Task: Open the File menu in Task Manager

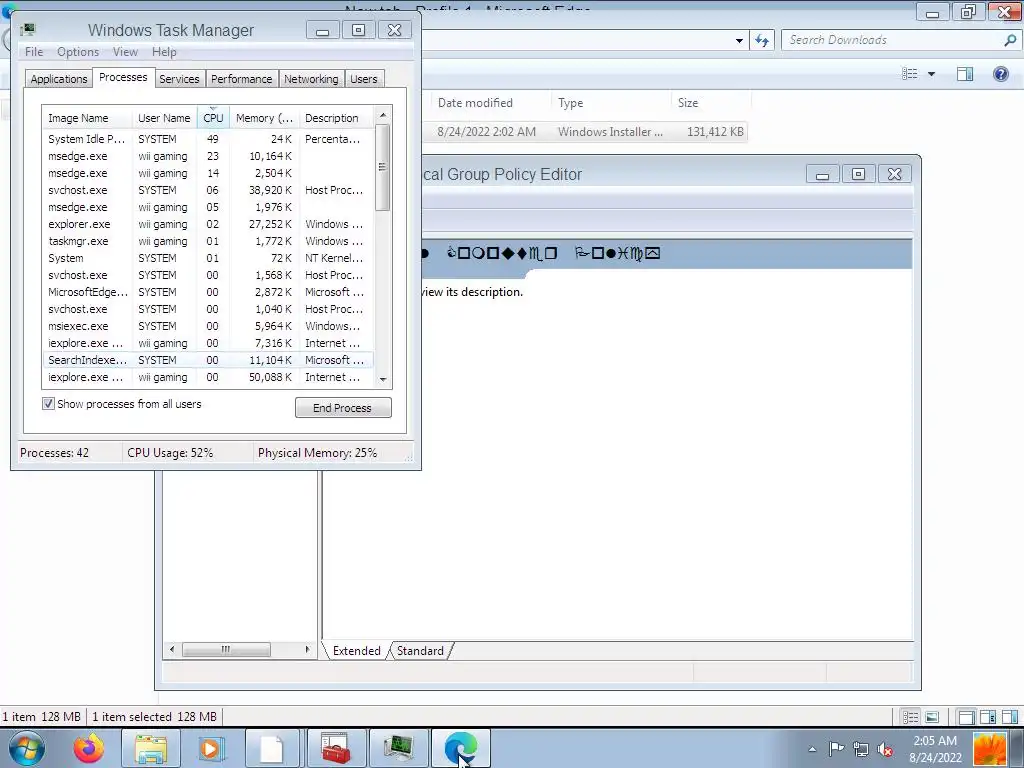Action: click(x=34, y=52)
